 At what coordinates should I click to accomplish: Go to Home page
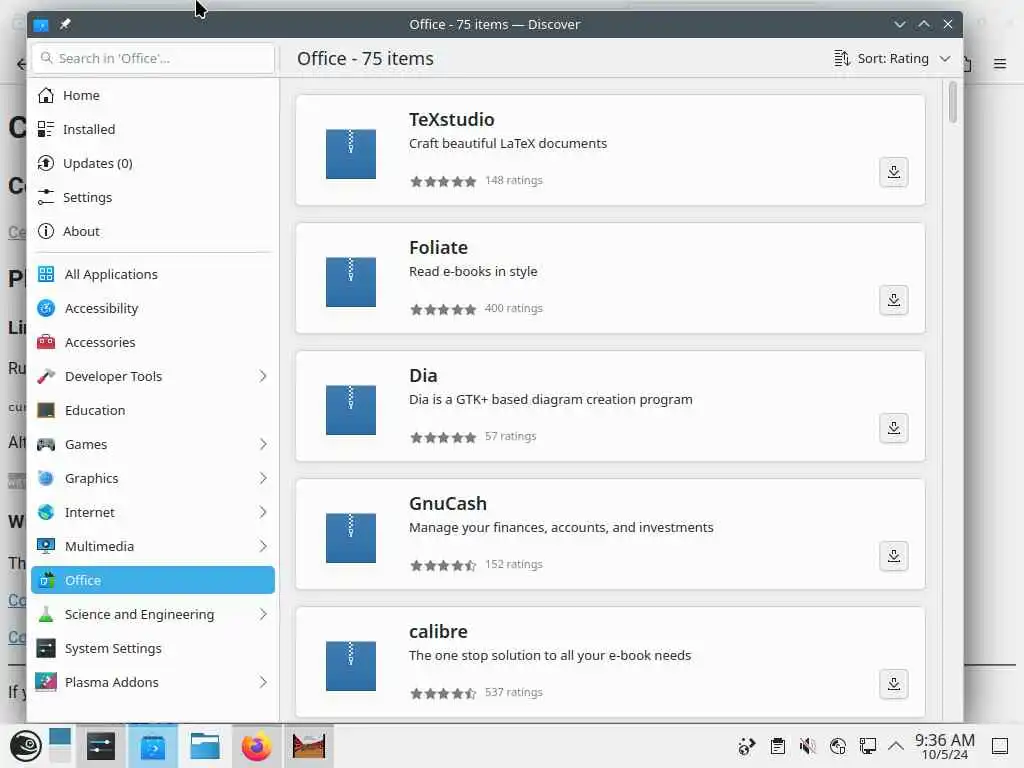153,95
